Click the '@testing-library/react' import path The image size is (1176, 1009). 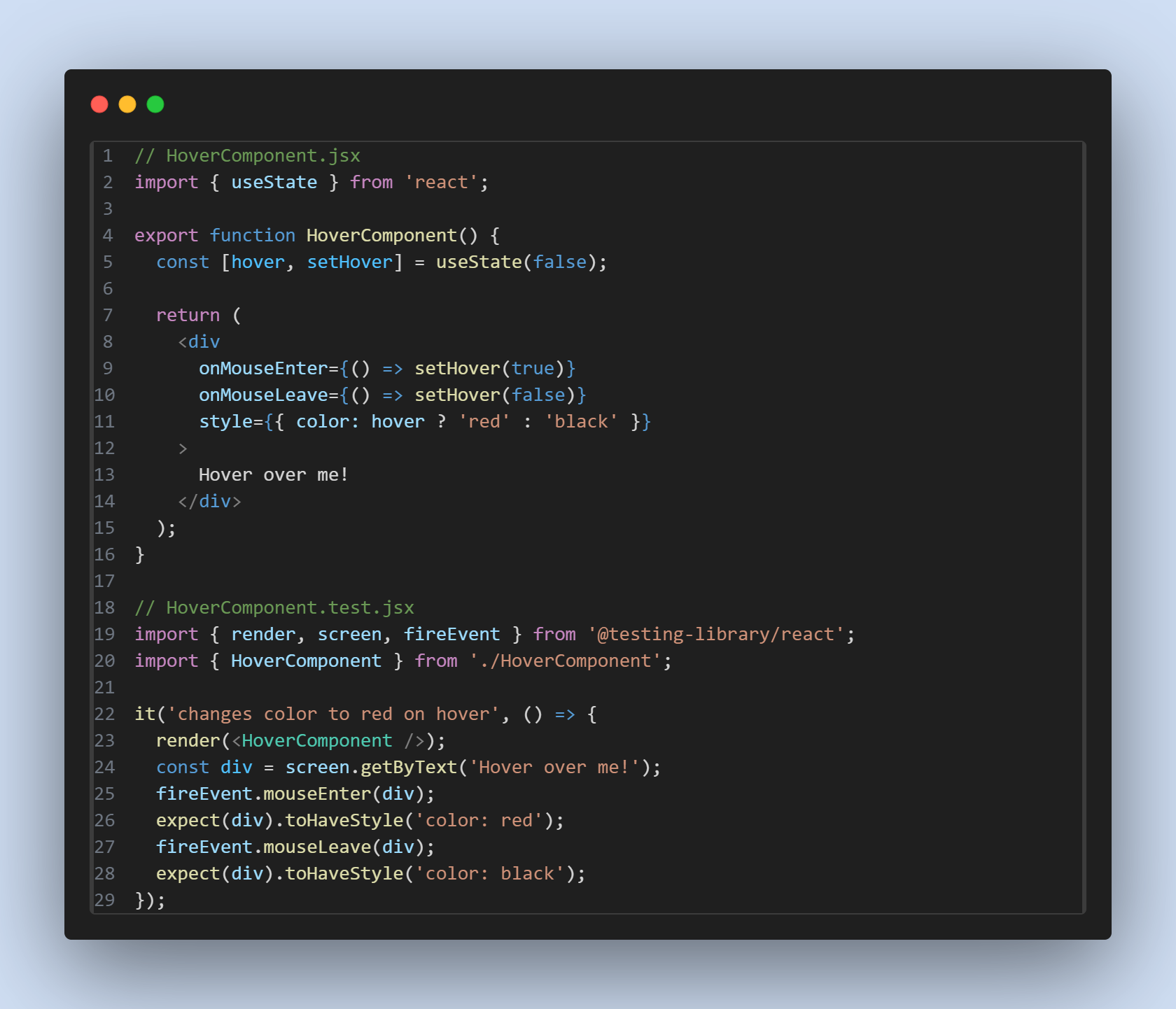(715, 634)
